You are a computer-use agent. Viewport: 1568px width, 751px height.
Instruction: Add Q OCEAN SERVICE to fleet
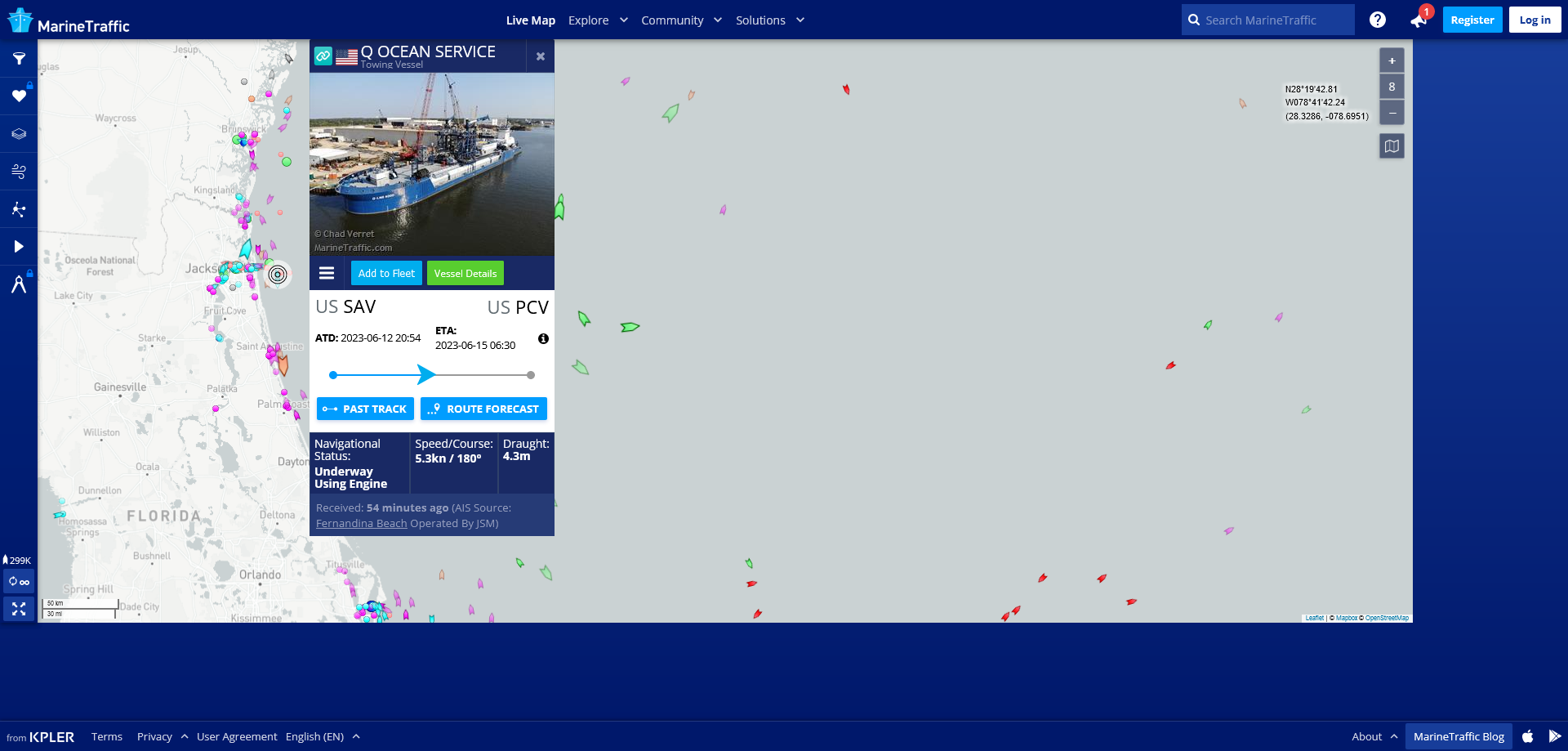point(386,273)
